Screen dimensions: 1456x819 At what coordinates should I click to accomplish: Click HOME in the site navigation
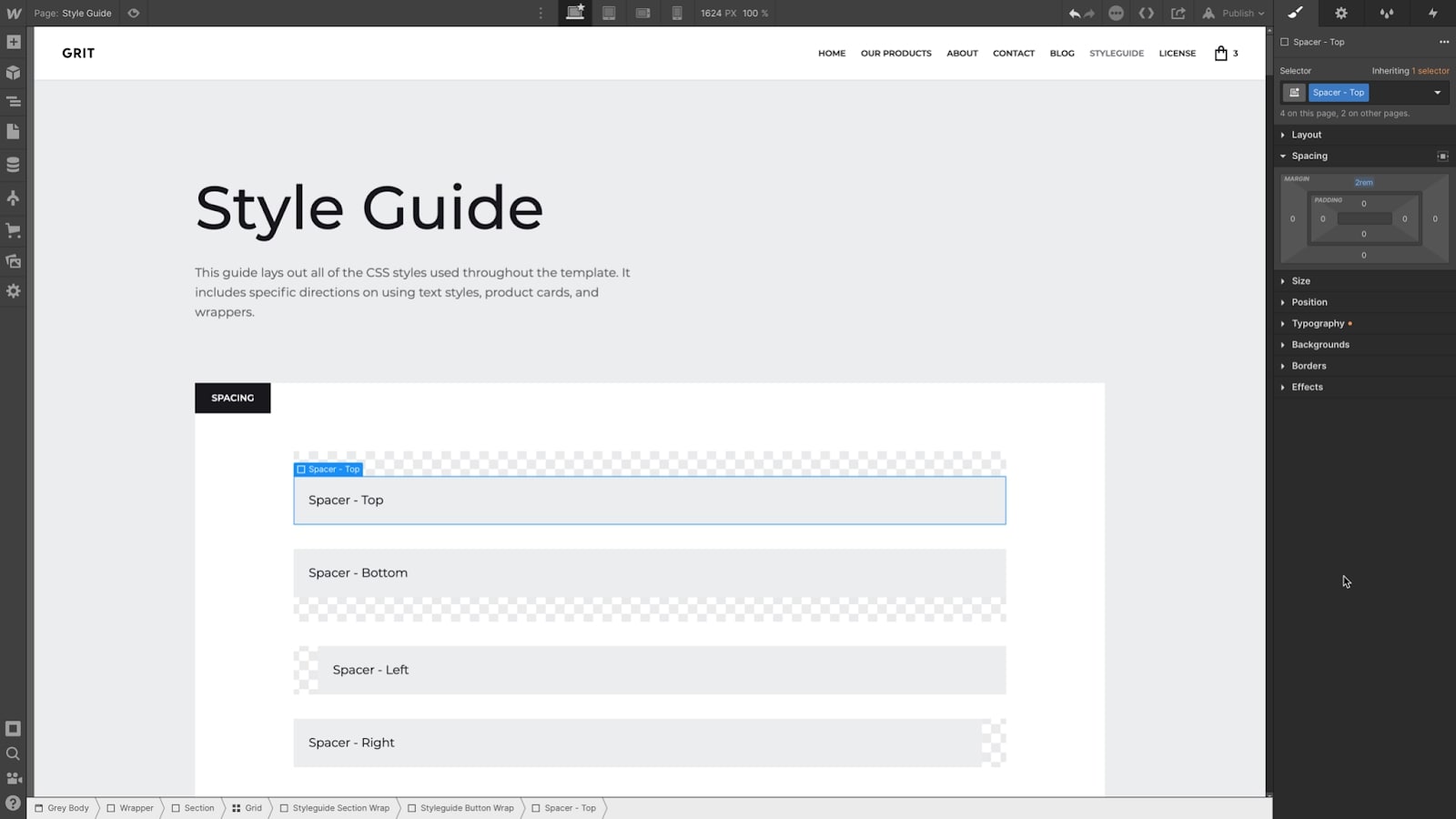[832, 54]
